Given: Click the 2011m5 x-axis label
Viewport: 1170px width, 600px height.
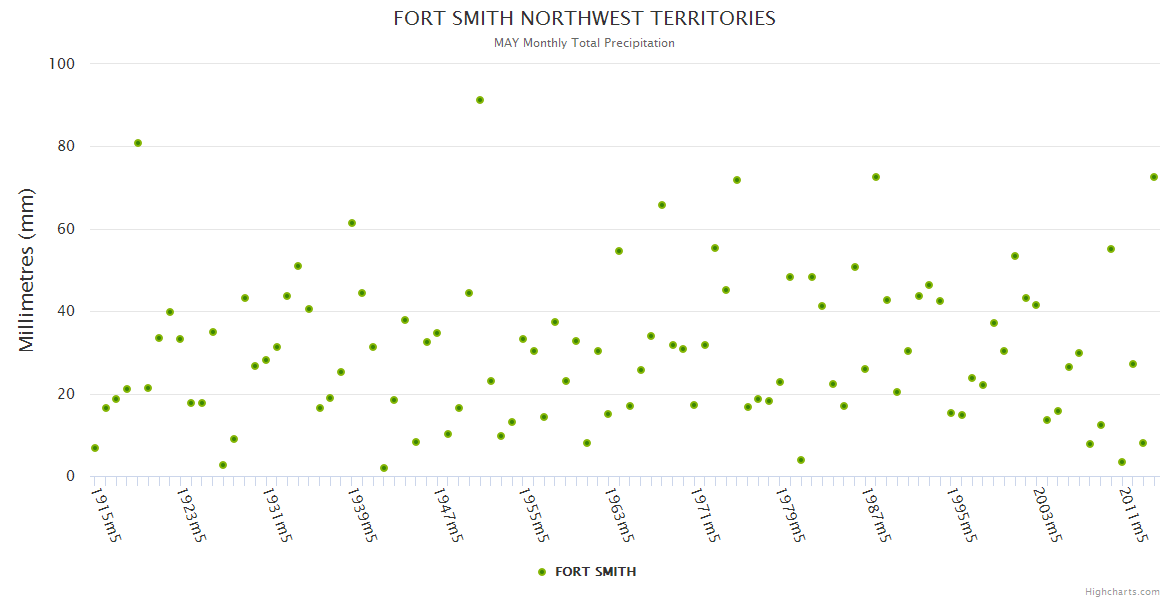Looking at the screenshot, I should (x=1133, y=515).
